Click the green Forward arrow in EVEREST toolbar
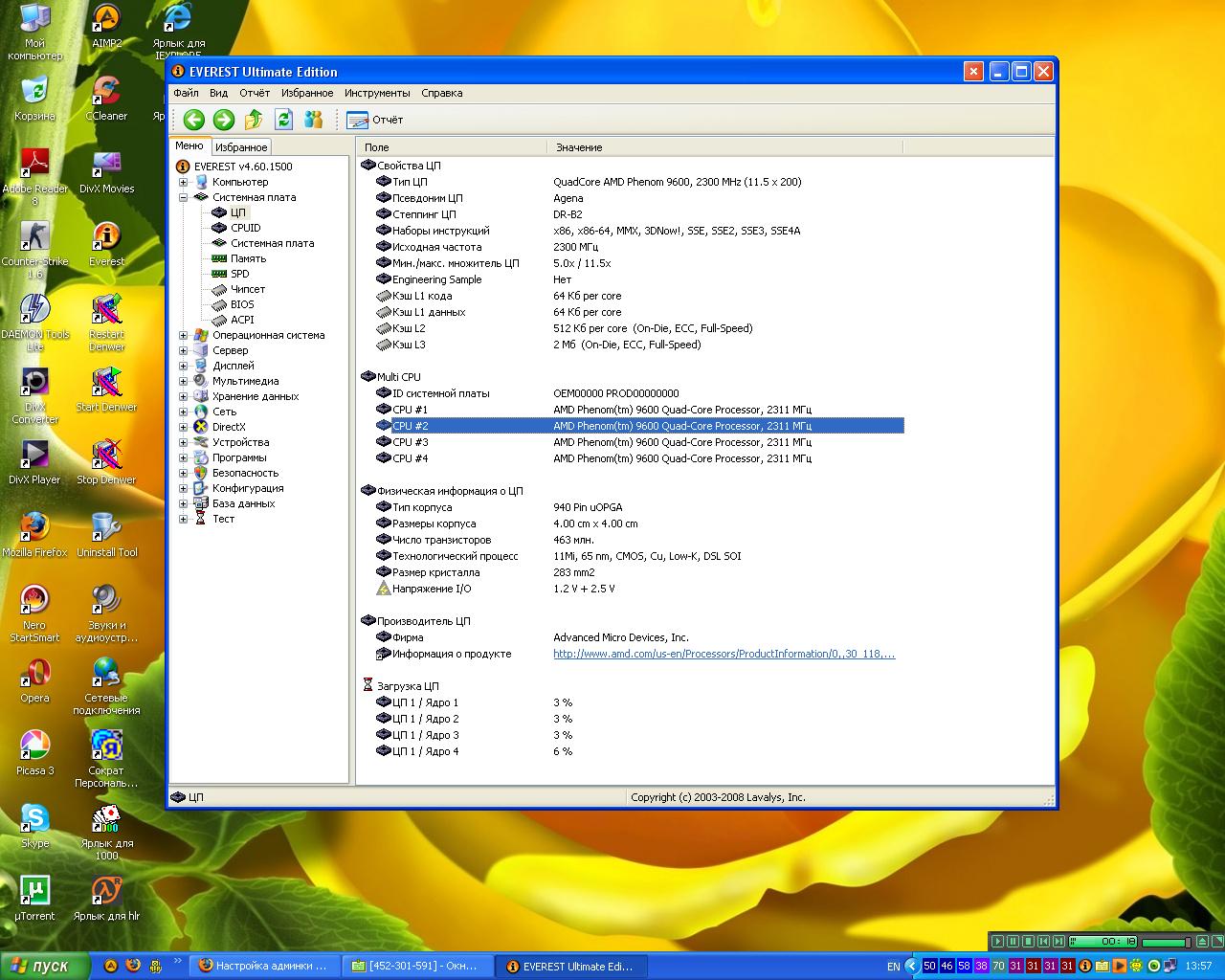The width and height of the screenshot is (1225, 980). click(x=224, y=120)
